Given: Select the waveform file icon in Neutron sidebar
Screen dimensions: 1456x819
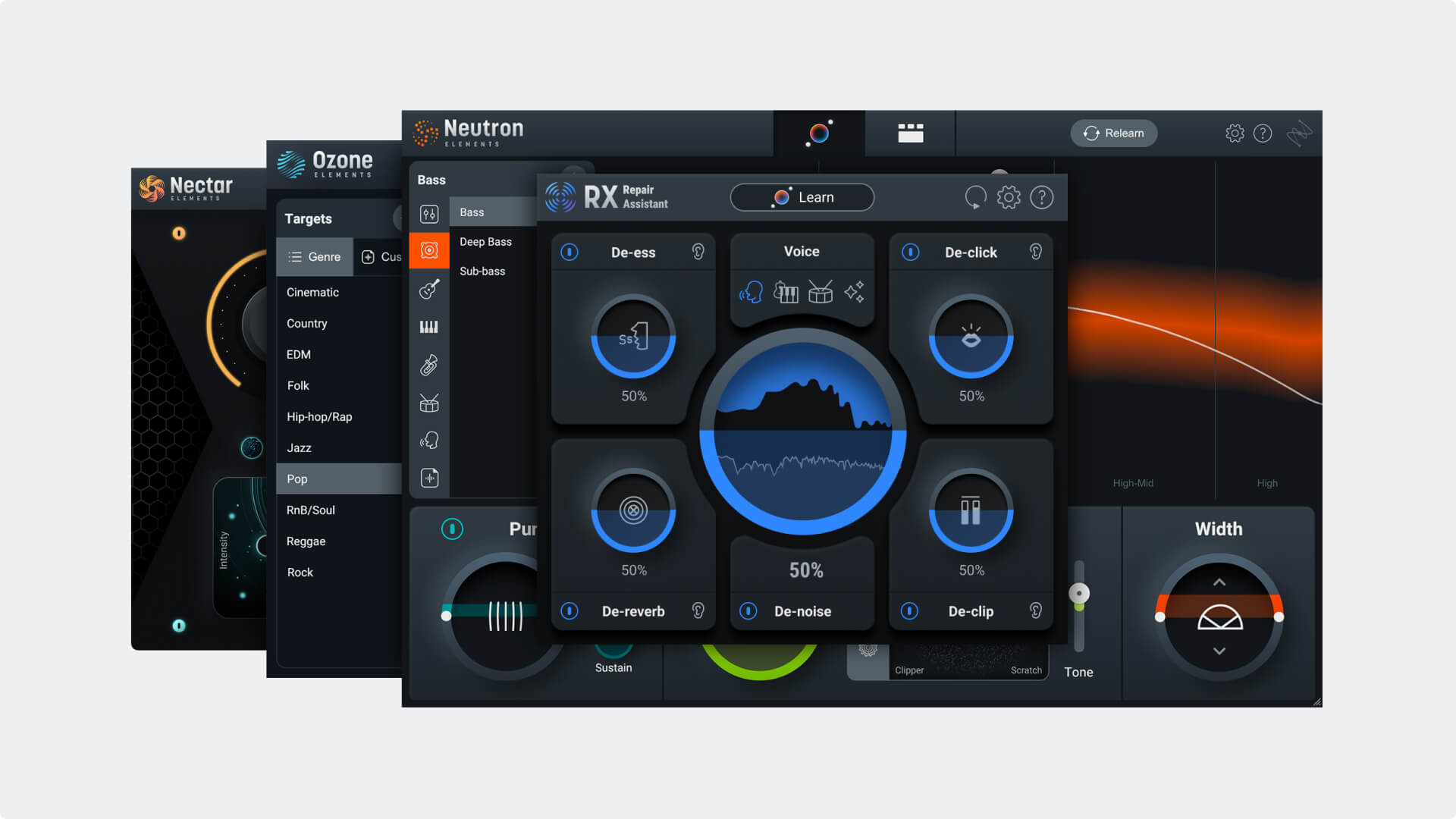Looking at the screenshot, I should pyautogui.click(x=429, y=478).
